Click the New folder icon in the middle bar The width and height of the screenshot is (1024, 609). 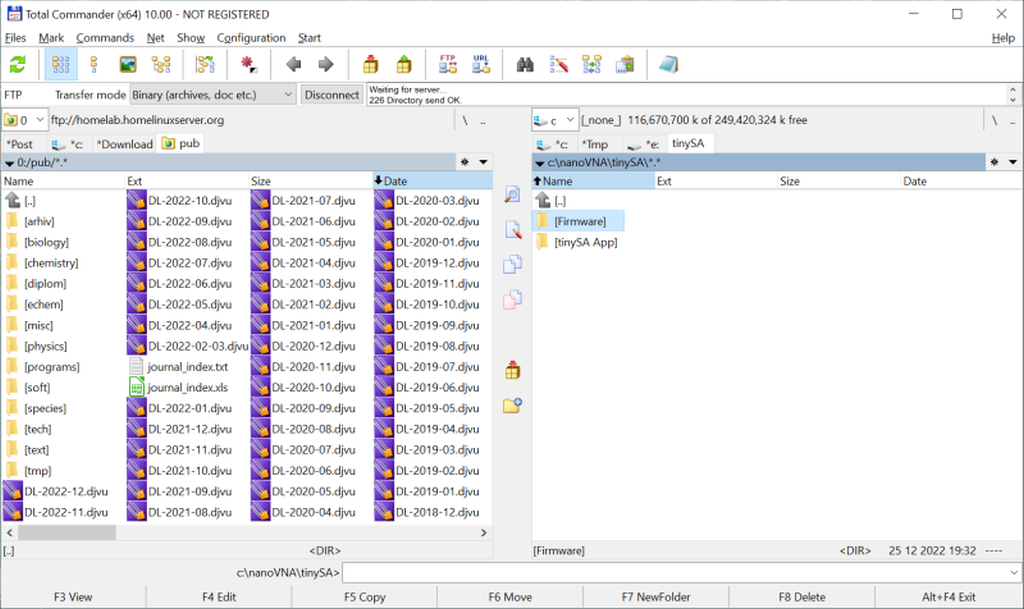(x=513, y=405)
